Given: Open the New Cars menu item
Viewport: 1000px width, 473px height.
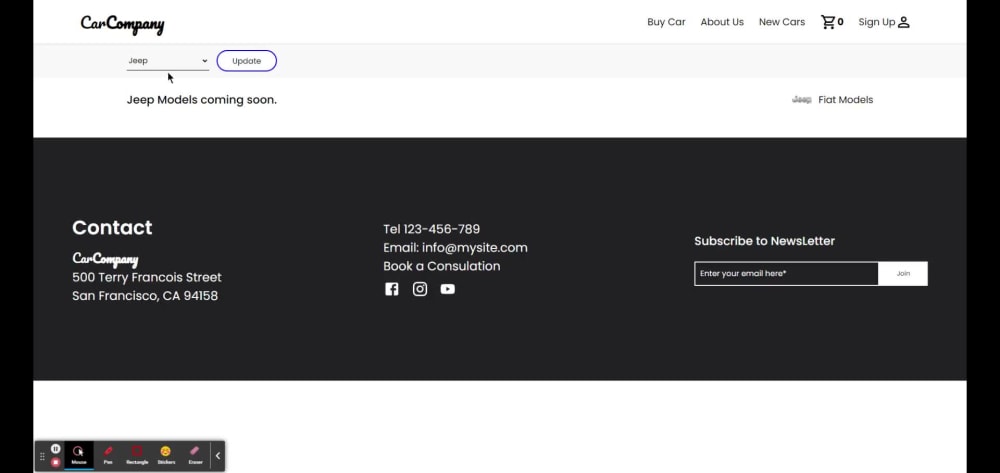Looking at the screenshot, I should pyautogui.click(x=782, y=22).
